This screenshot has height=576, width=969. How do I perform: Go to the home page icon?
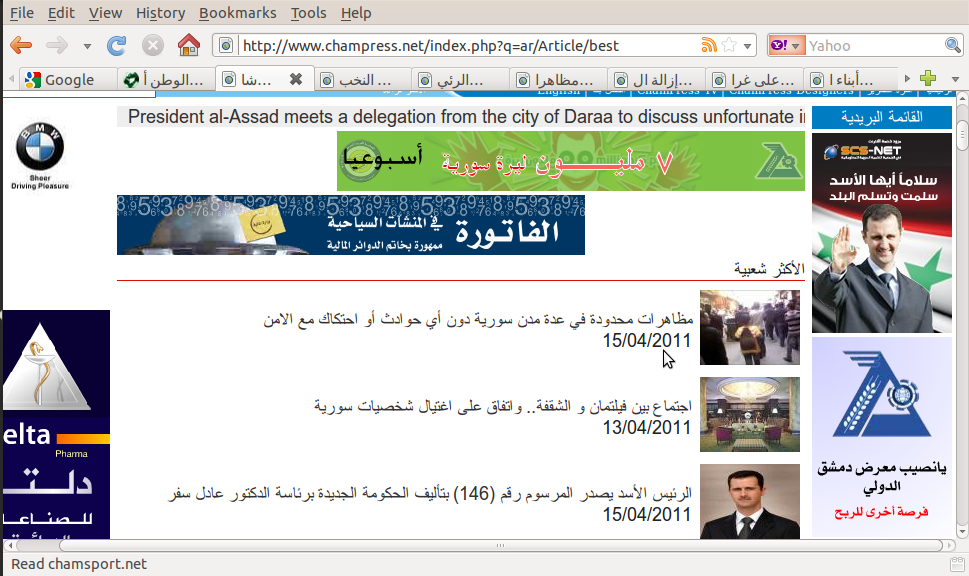click(x=188, y=45)
